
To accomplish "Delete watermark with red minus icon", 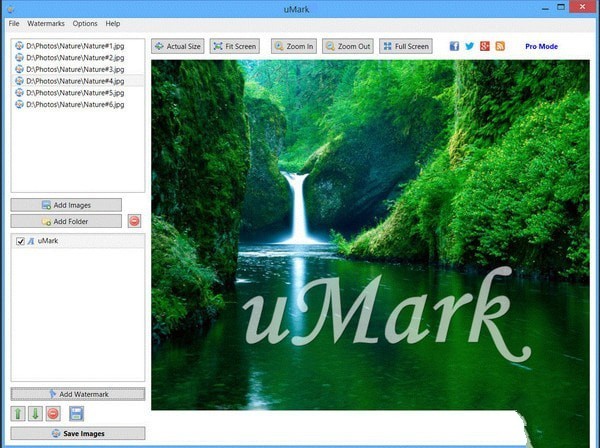I will coord(53,414).
